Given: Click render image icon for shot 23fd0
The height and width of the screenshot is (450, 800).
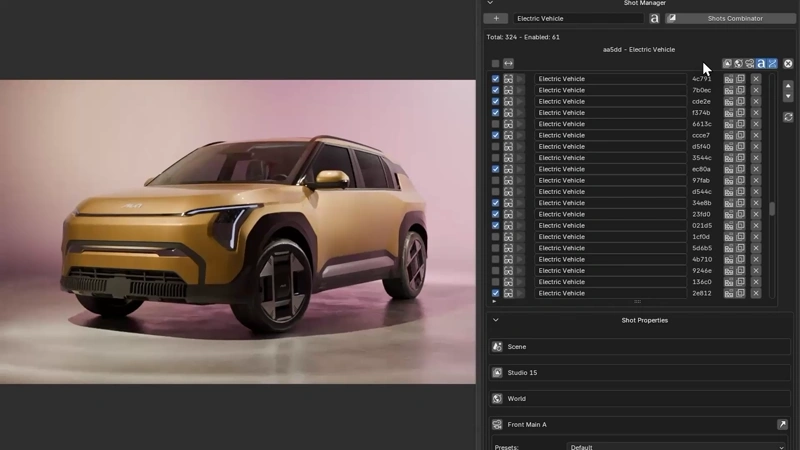Looking at the screenshot, I should (729, 214).
